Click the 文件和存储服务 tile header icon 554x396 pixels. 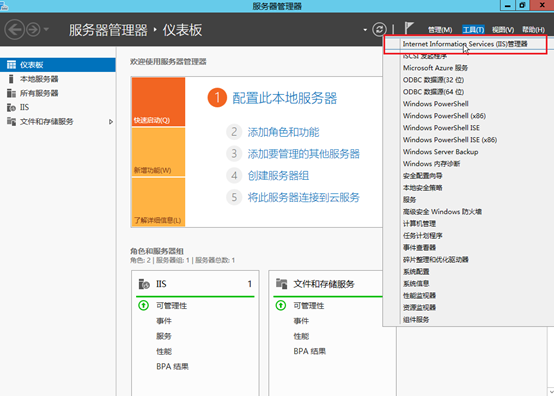tap(281, 283)
